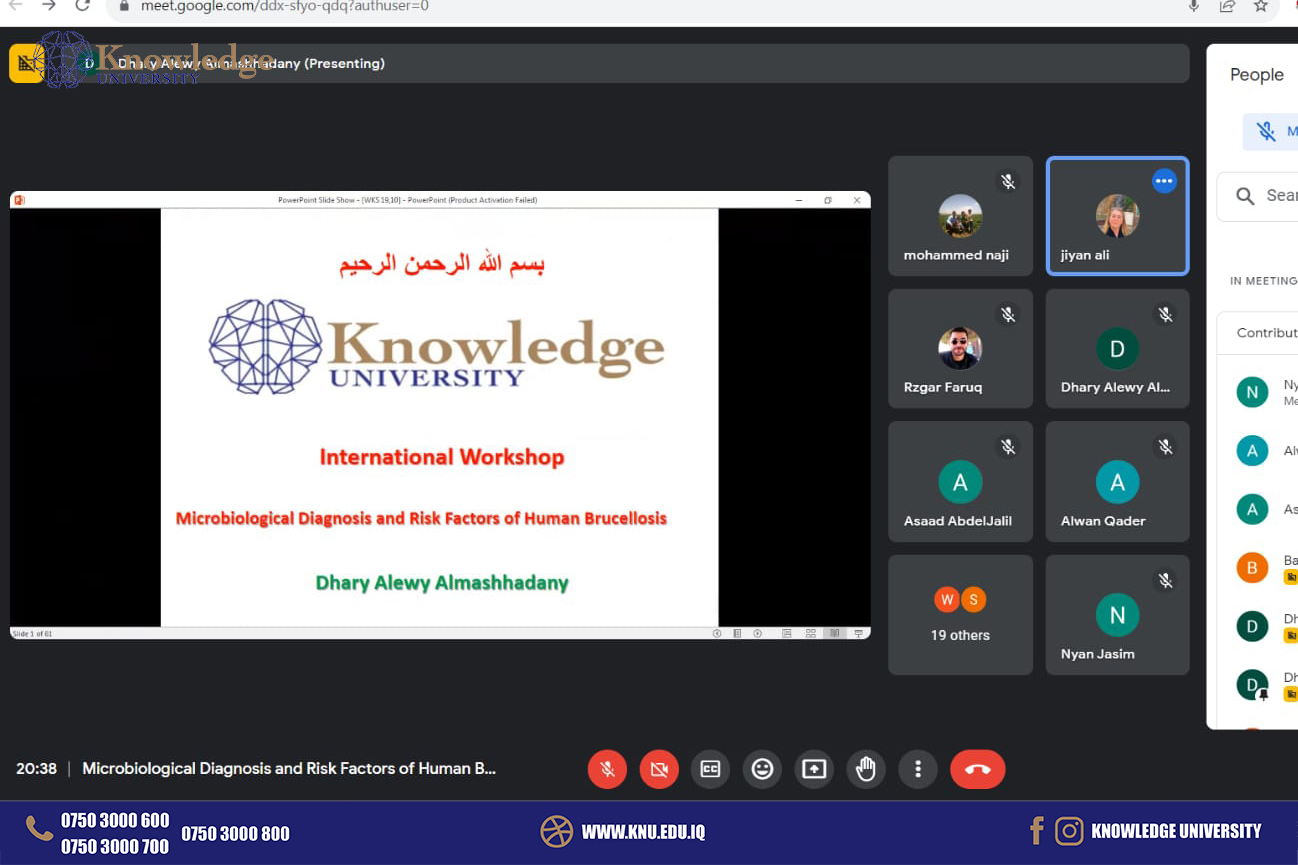Expand the Contributors section
Image resolution: width=1298 pixels, height=865 pixels.
1258,333
